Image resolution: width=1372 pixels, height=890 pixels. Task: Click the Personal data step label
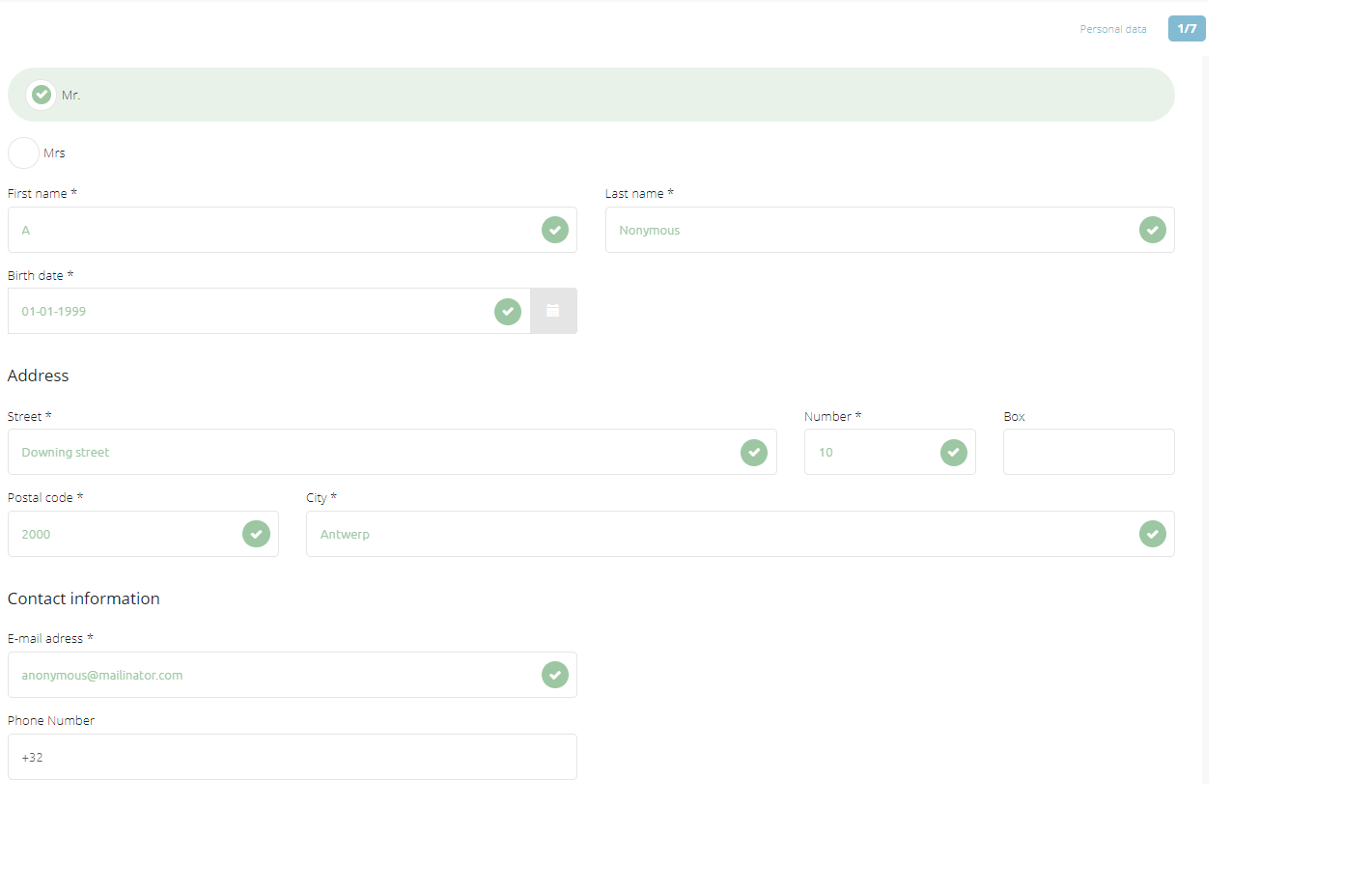1113,29
